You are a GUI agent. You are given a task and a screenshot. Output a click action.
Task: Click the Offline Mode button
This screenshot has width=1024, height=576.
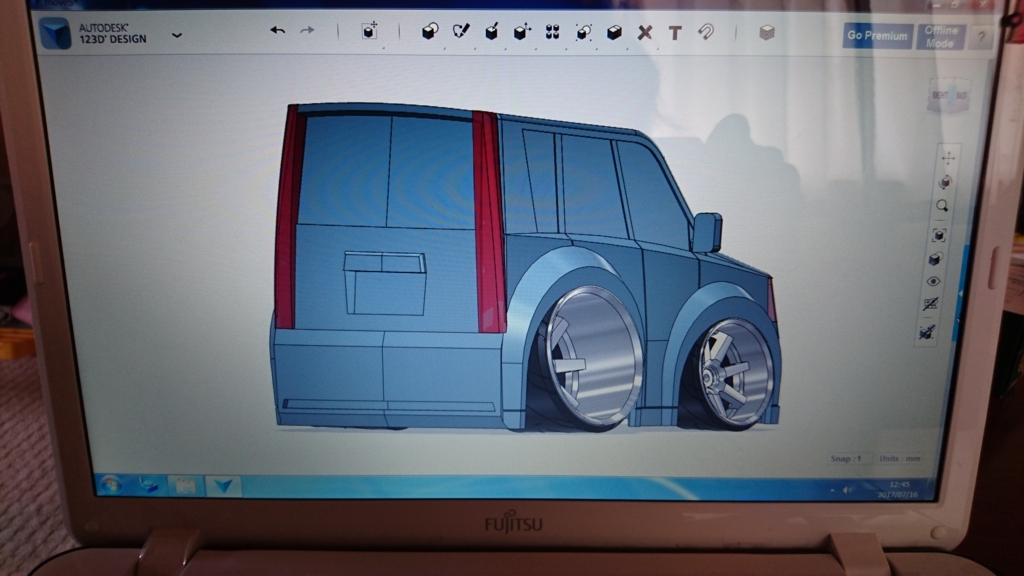pyautogui.click(x=940, y=37)
